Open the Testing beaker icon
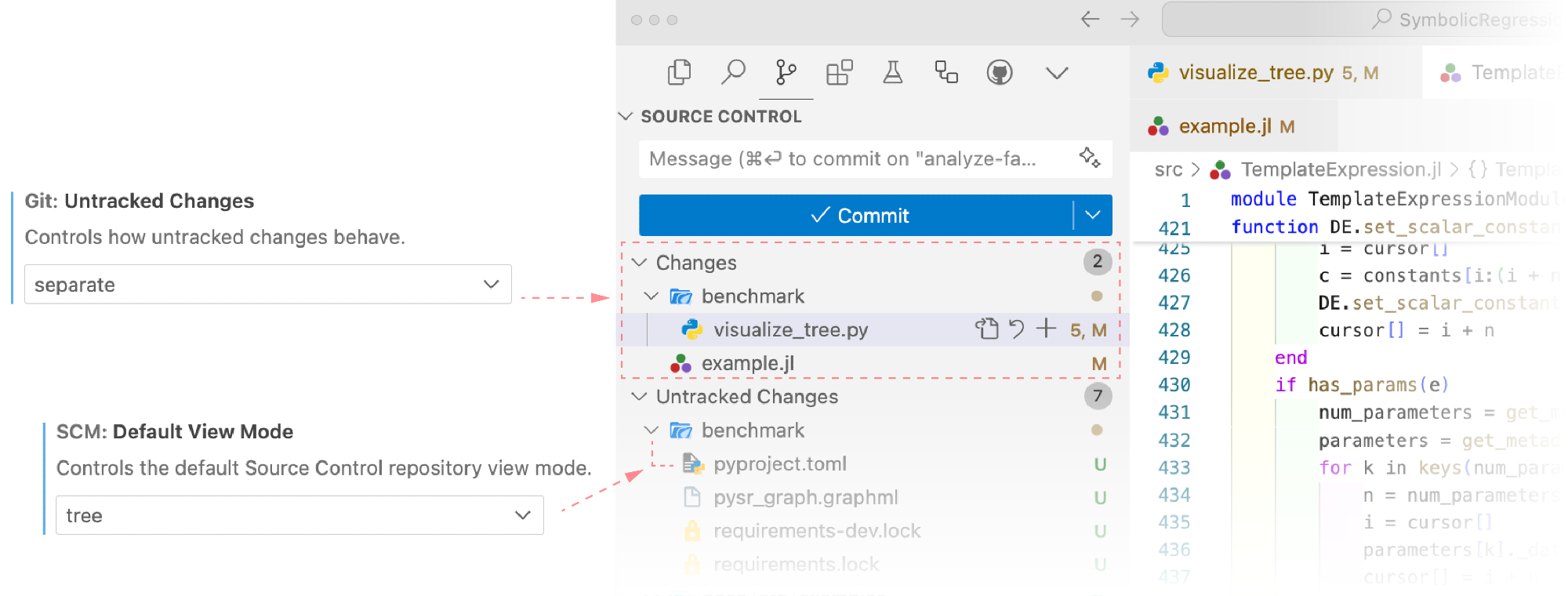This screenshot has width=1568, height=596. (x=892, y=73)
